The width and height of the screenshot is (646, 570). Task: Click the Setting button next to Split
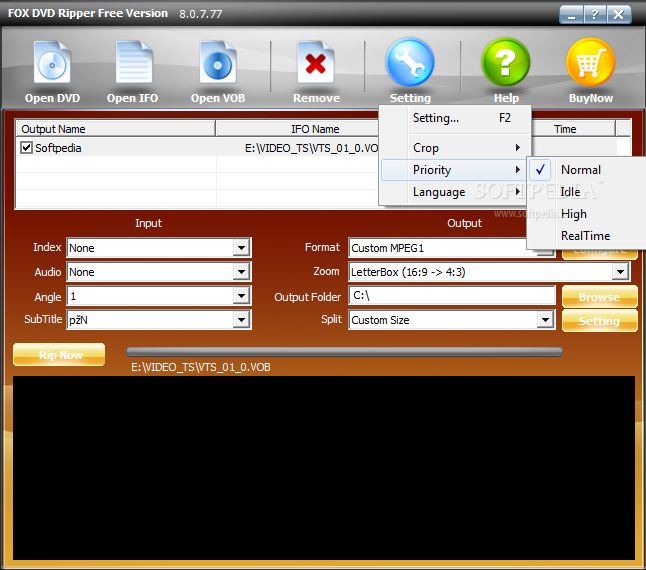coord(599,320)
